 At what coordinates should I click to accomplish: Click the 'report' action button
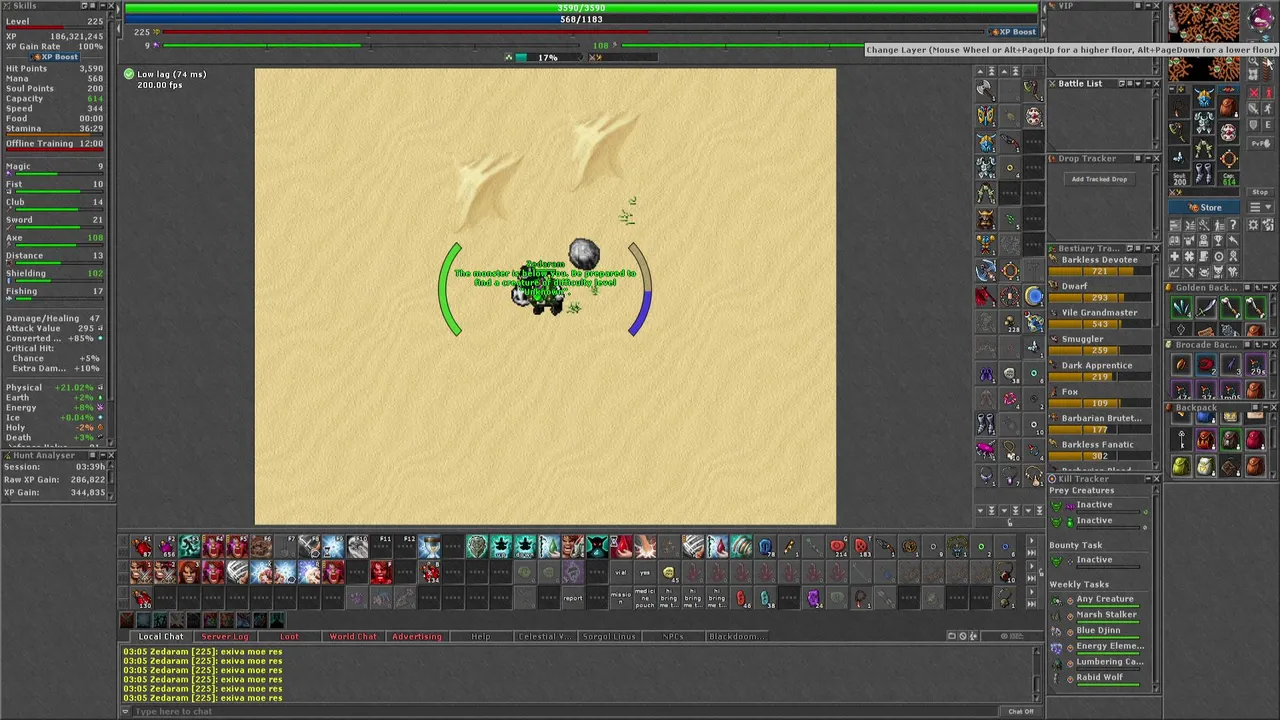pyautogui.click(x=573, y=598)
